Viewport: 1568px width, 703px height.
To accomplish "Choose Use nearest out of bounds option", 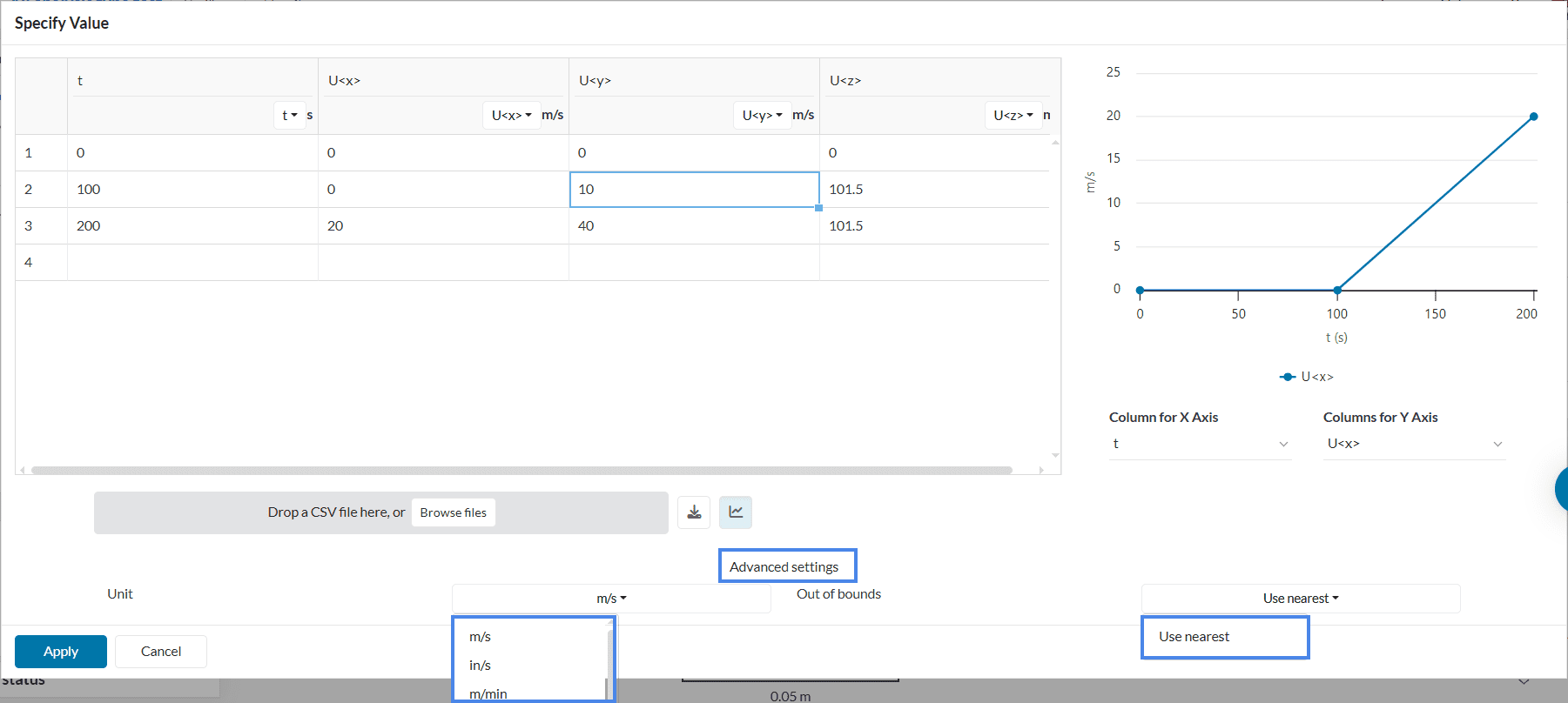I will pyautogui.click(x=1195, y=637).
